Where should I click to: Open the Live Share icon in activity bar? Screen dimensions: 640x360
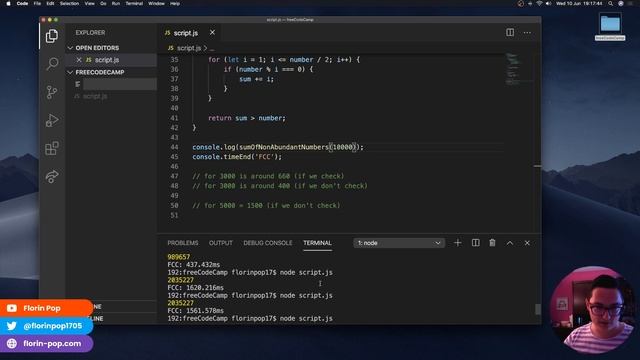point(52,176)
